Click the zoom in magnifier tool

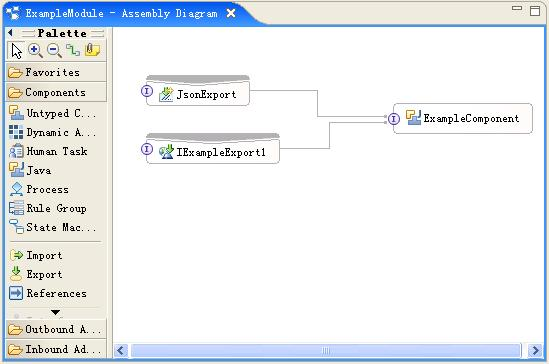point(35,50)
